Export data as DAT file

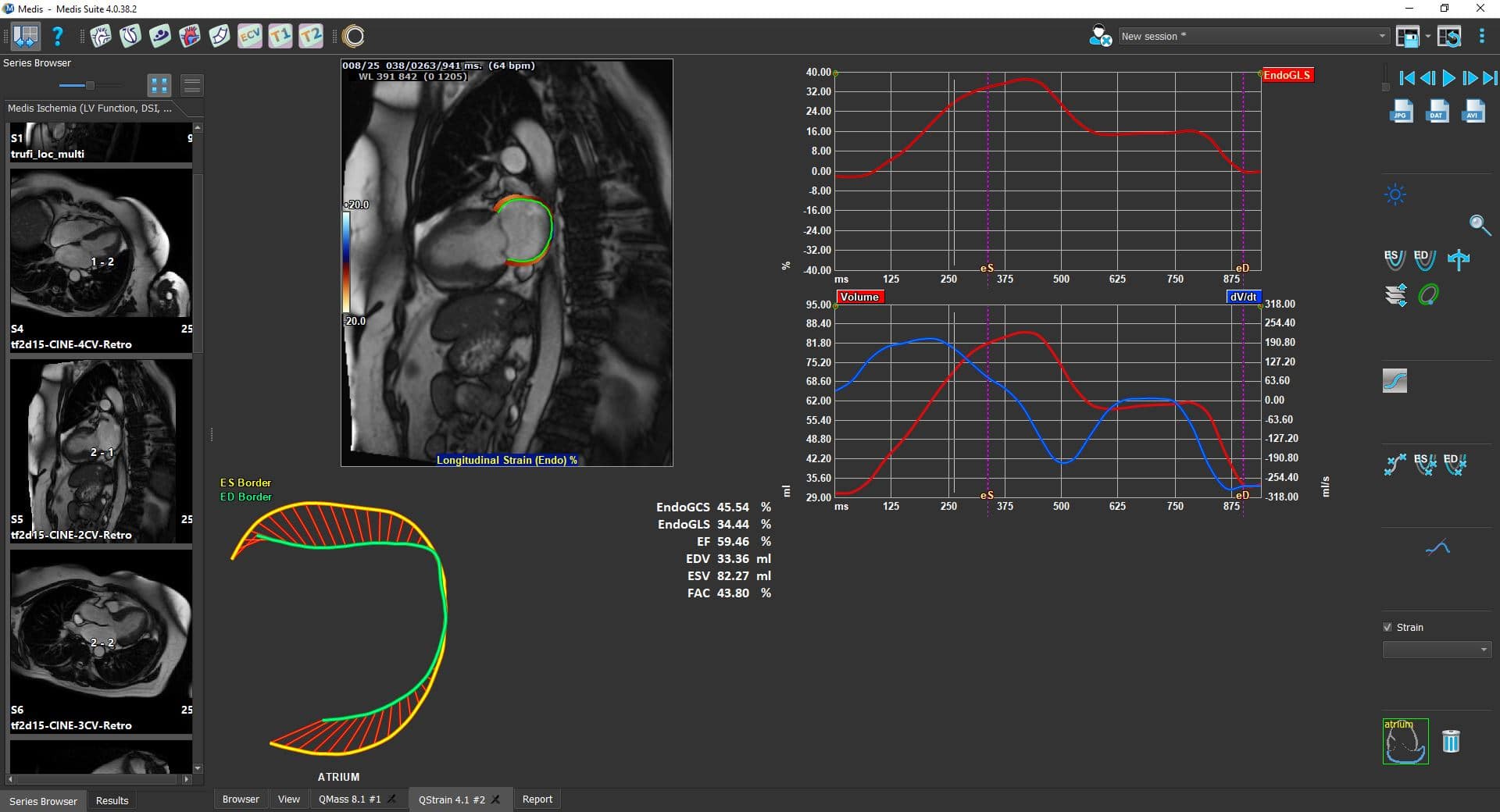1436,112
